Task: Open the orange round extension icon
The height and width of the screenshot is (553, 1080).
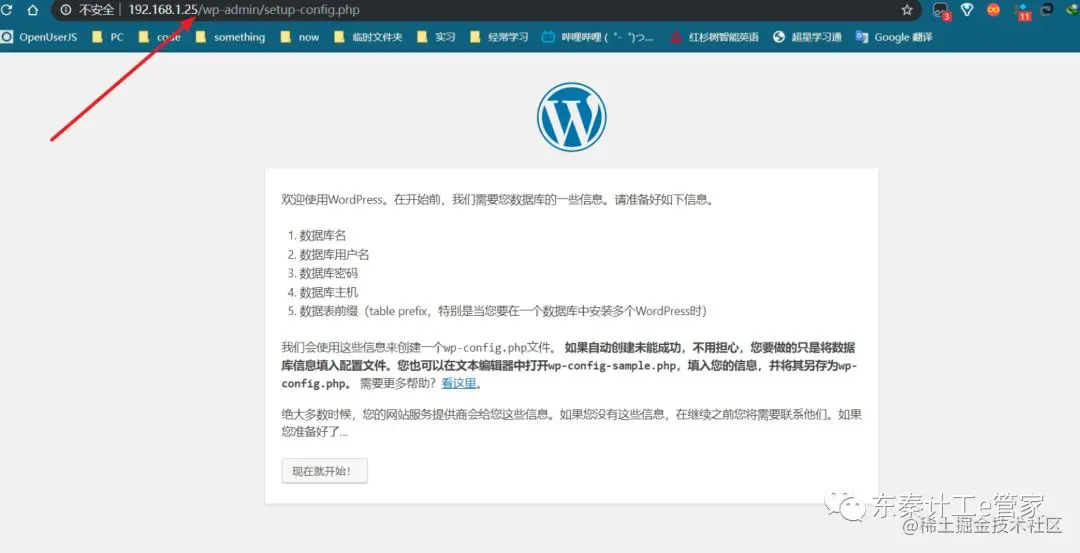Action: (993, 10)
